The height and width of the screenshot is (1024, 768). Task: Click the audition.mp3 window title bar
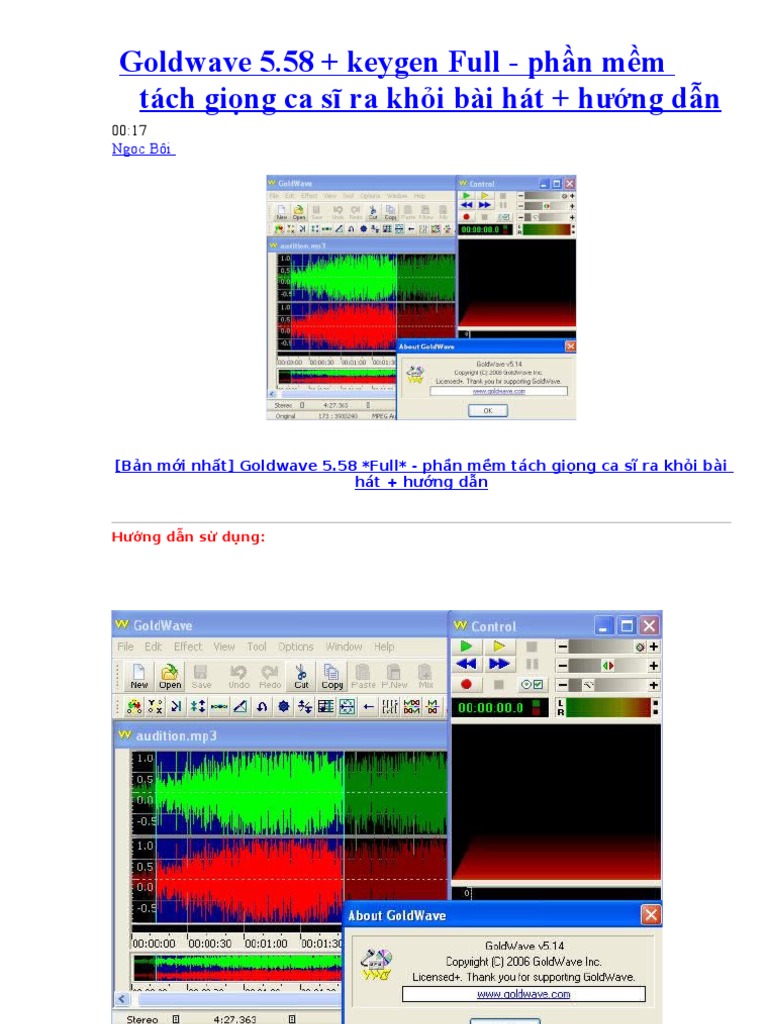tap(281, 735)
